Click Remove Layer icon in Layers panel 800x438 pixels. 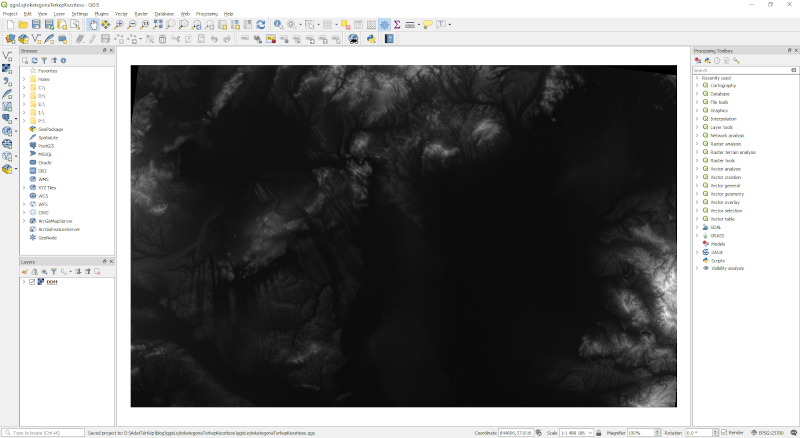point(97,272)
